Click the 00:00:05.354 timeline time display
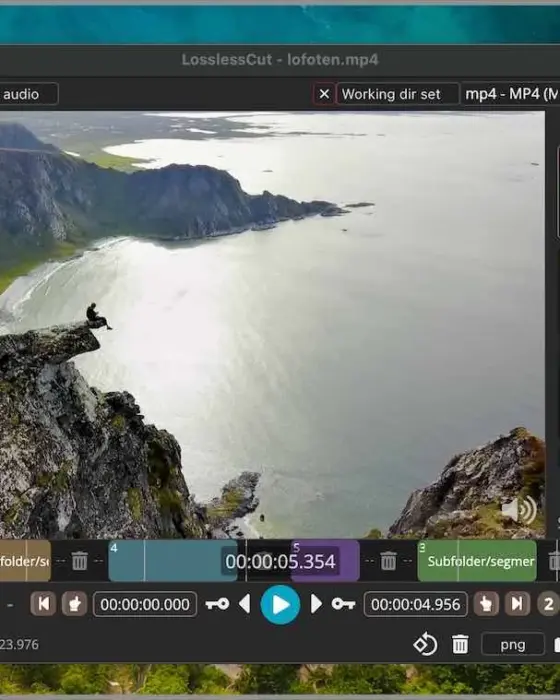The width and height of the screenshot is (560, 700). pos(280,561)
